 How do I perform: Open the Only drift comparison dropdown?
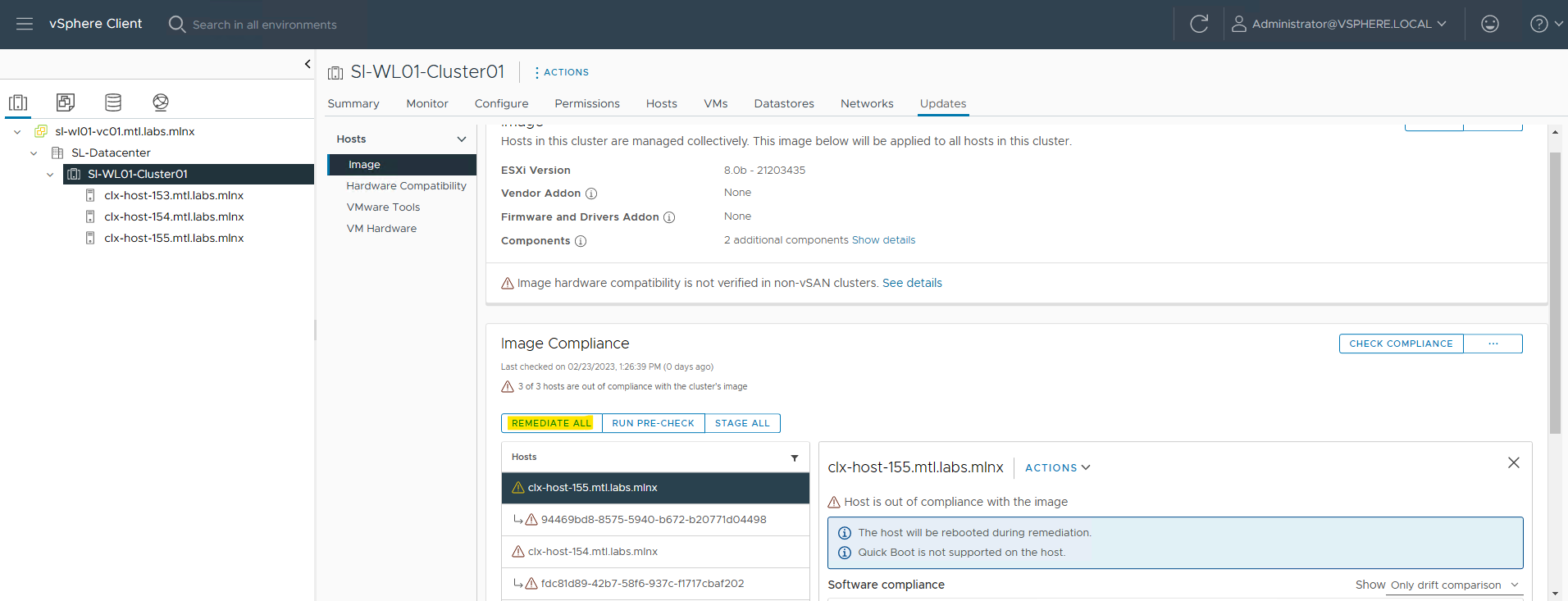click(1454, 585)
